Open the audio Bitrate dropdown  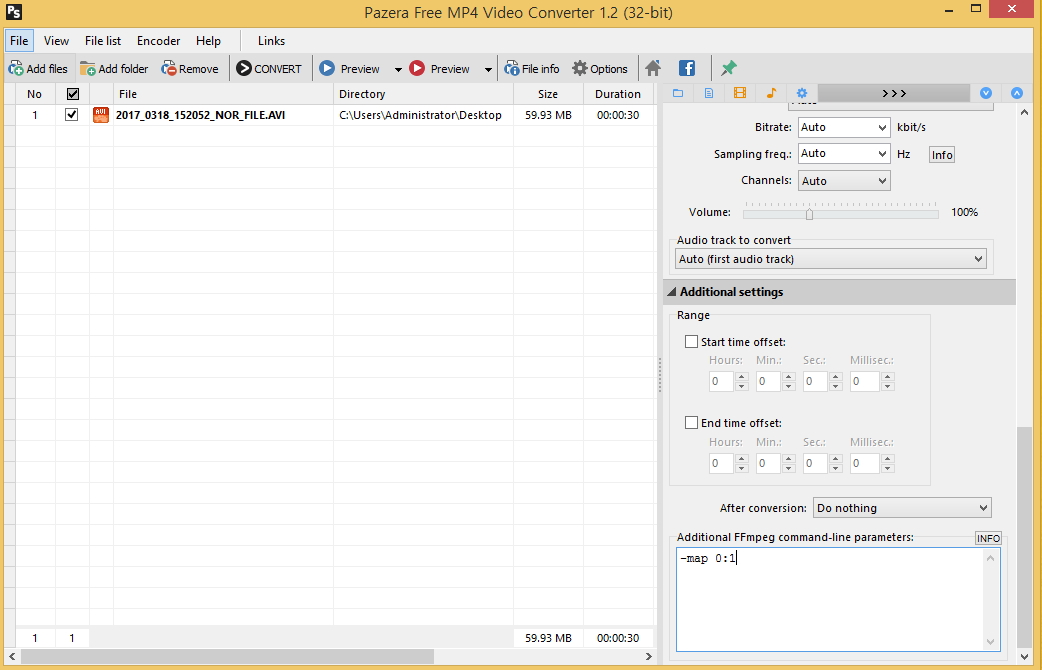coord(844,128)
